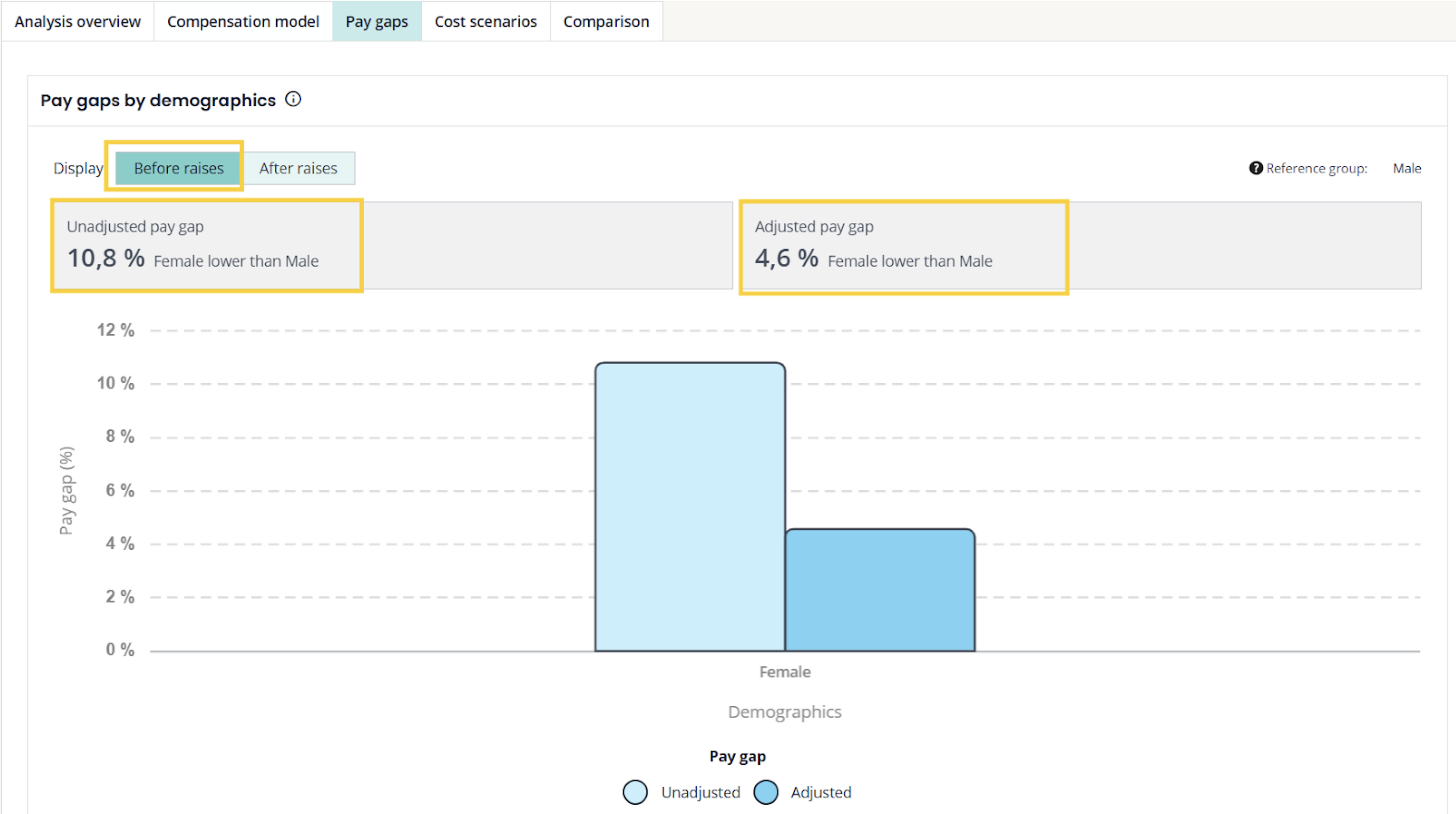The image size is (1456, 814).
Task: Open the Analysis overview tab
Action: [x=78, y=22]
